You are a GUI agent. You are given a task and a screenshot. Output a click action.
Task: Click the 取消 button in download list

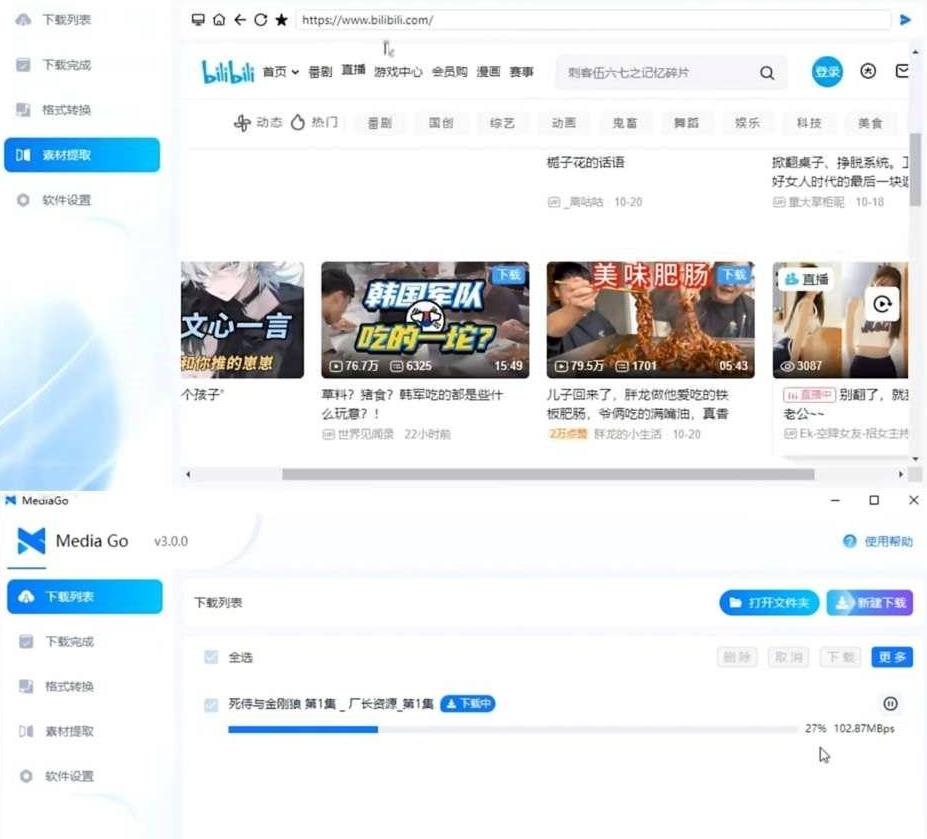(x=789, y=657)
